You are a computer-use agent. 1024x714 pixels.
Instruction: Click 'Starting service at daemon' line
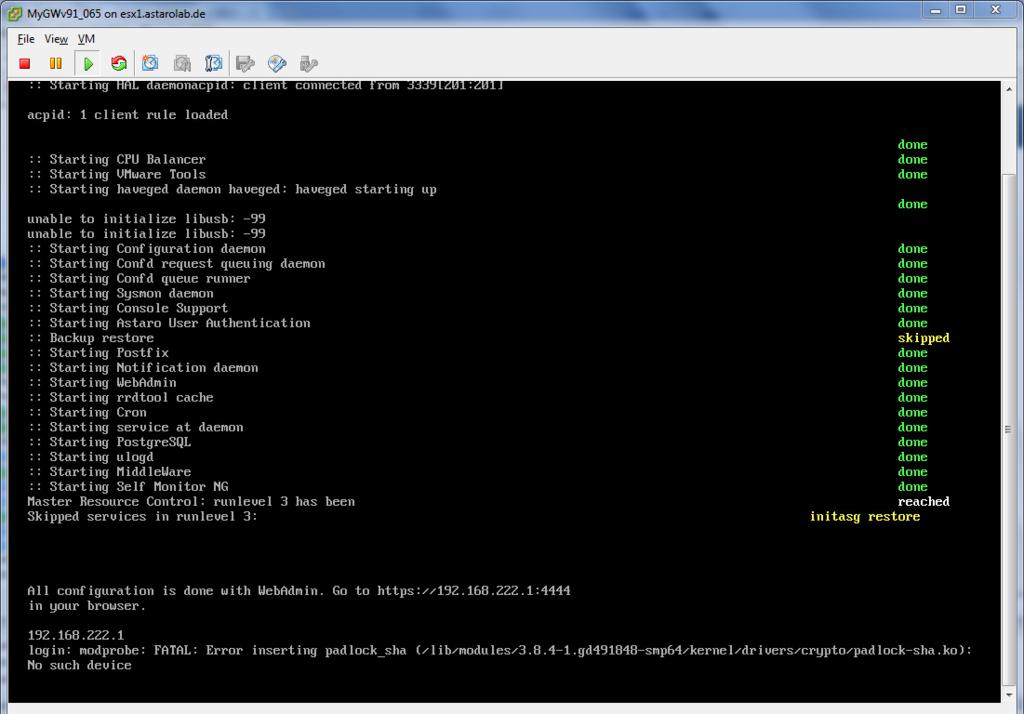[x=136, y=427]
